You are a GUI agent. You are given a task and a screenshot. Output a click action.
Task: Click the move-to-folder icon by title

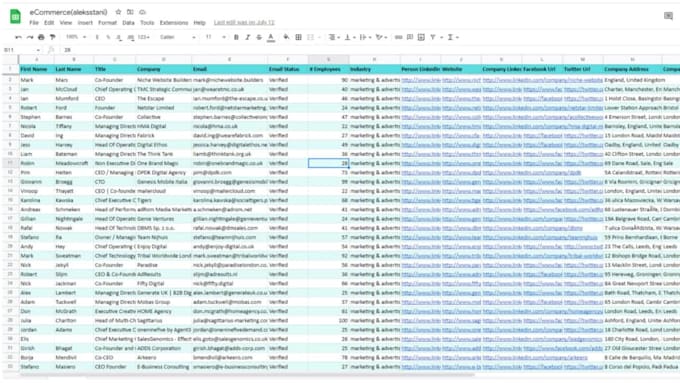[x=130, y=12]
